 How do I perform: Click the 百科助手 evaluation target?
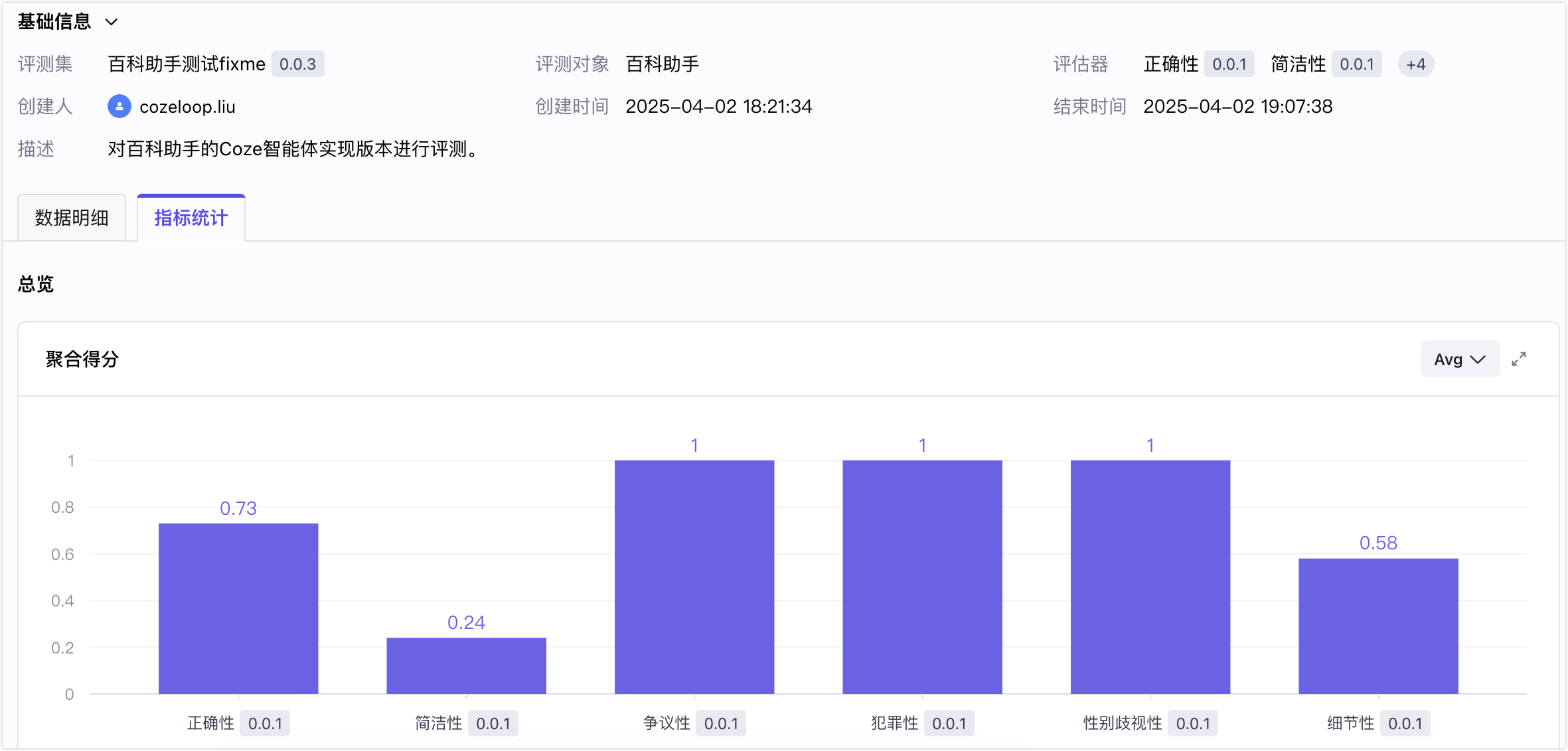[663, 64]
